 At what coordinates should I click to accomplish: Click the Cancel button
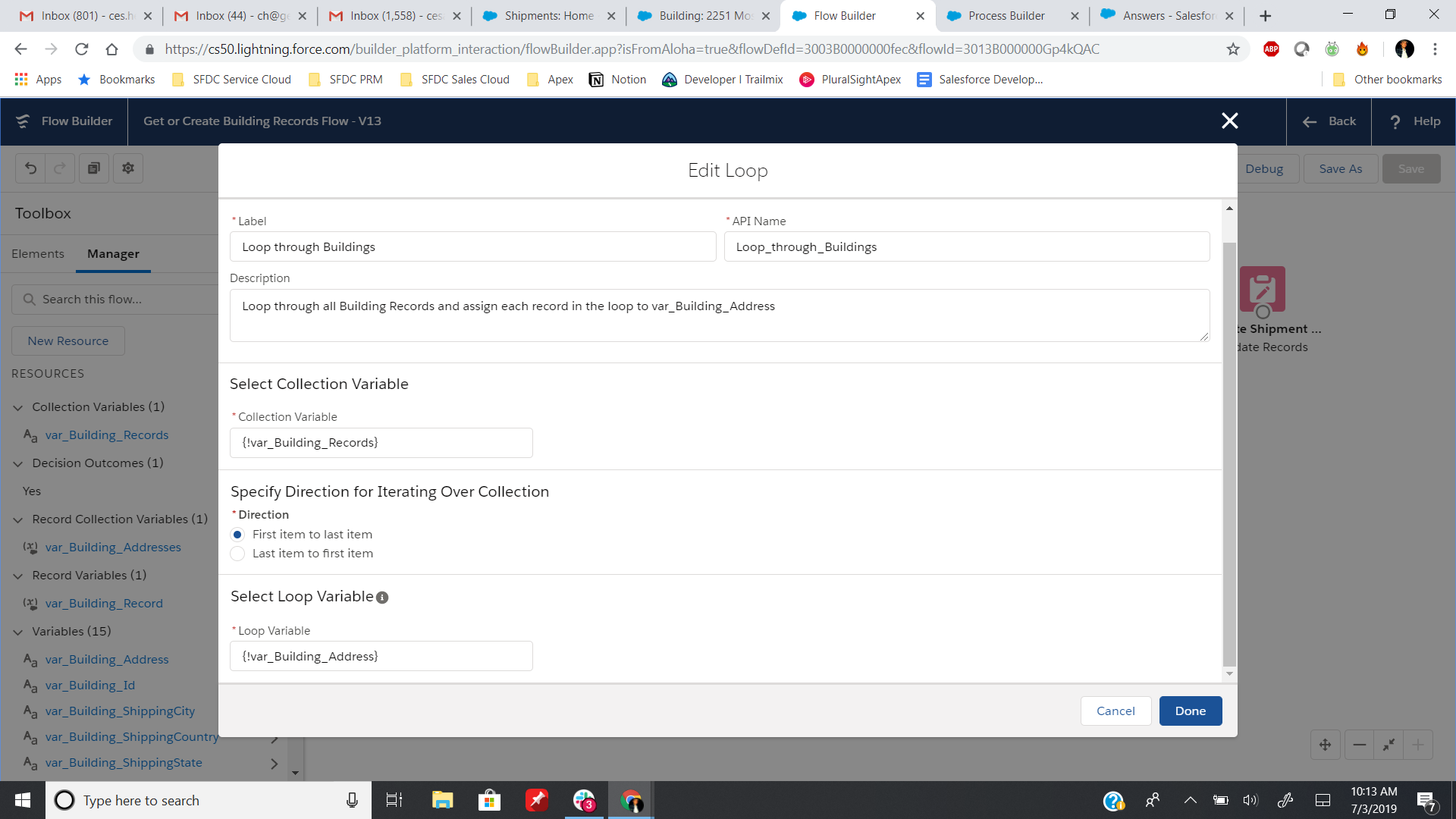pyautogui.click(x=1116, y=711)
